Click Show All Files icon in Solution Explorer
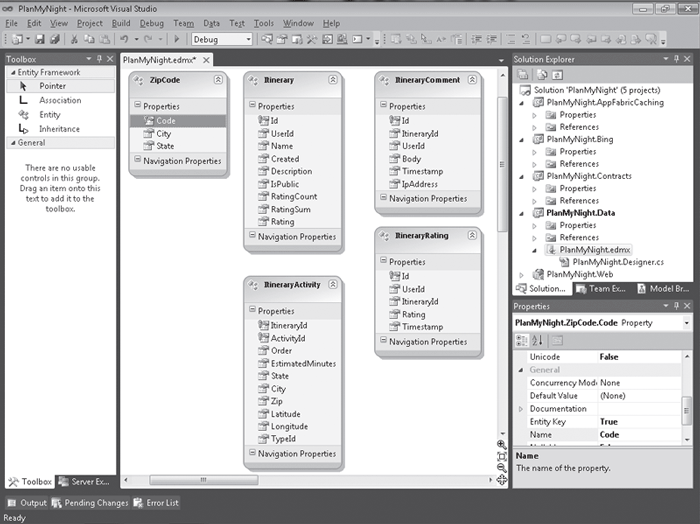Image resolution: width=700 pixels, height=524 pixels. pos(542,75)
